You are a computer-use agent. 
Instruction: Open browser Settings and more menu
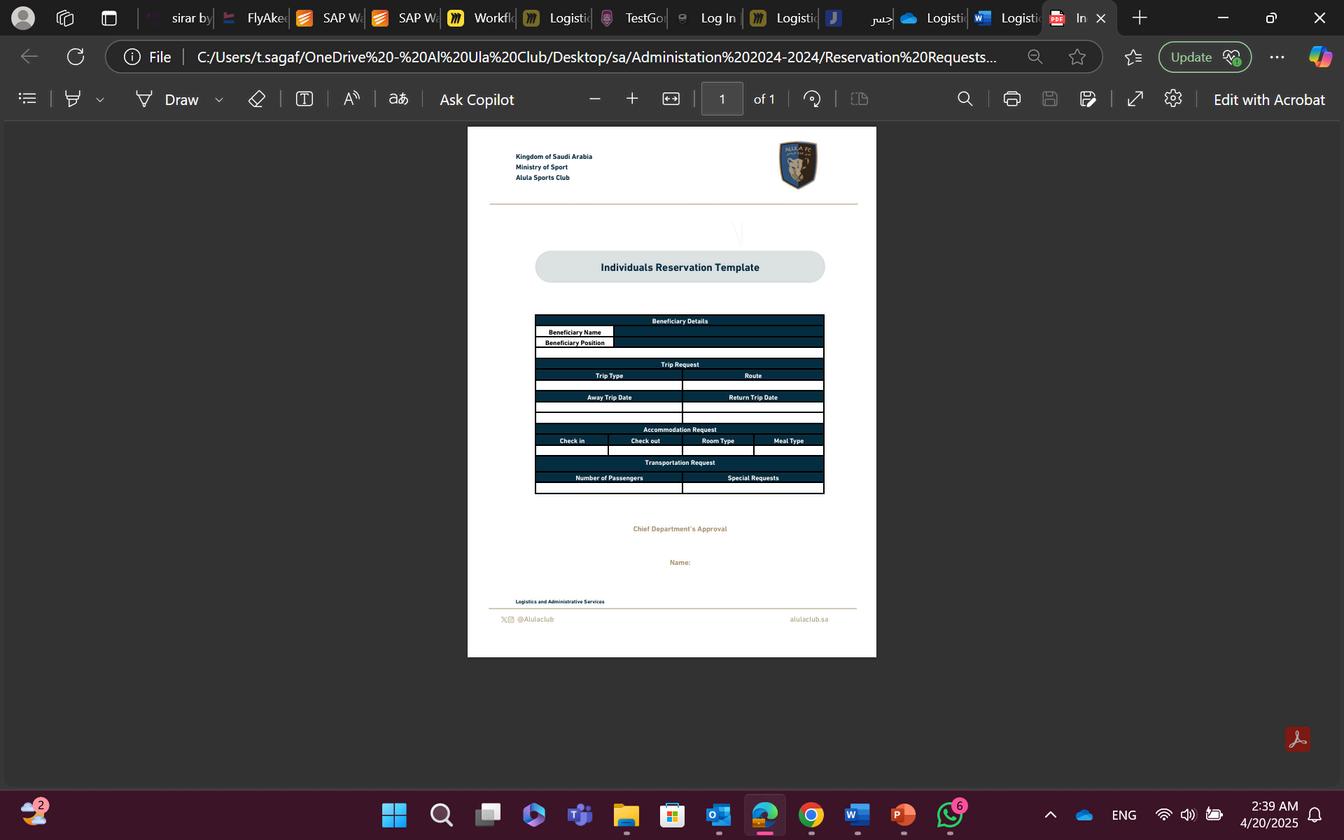pos(1277,57)
